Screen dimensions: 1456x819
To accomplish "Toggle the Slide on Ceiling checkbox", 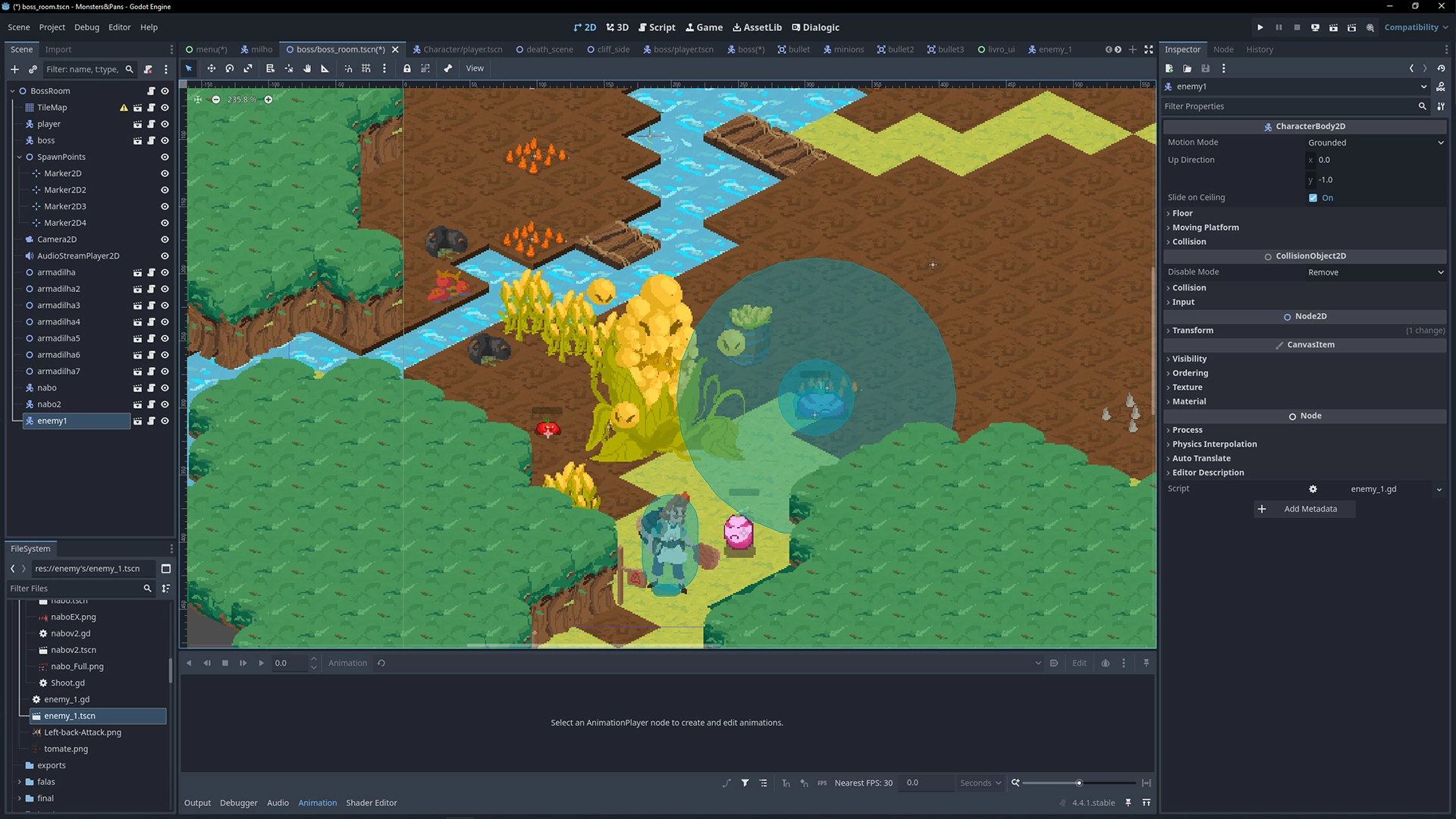I will [x=1313, y=198].
